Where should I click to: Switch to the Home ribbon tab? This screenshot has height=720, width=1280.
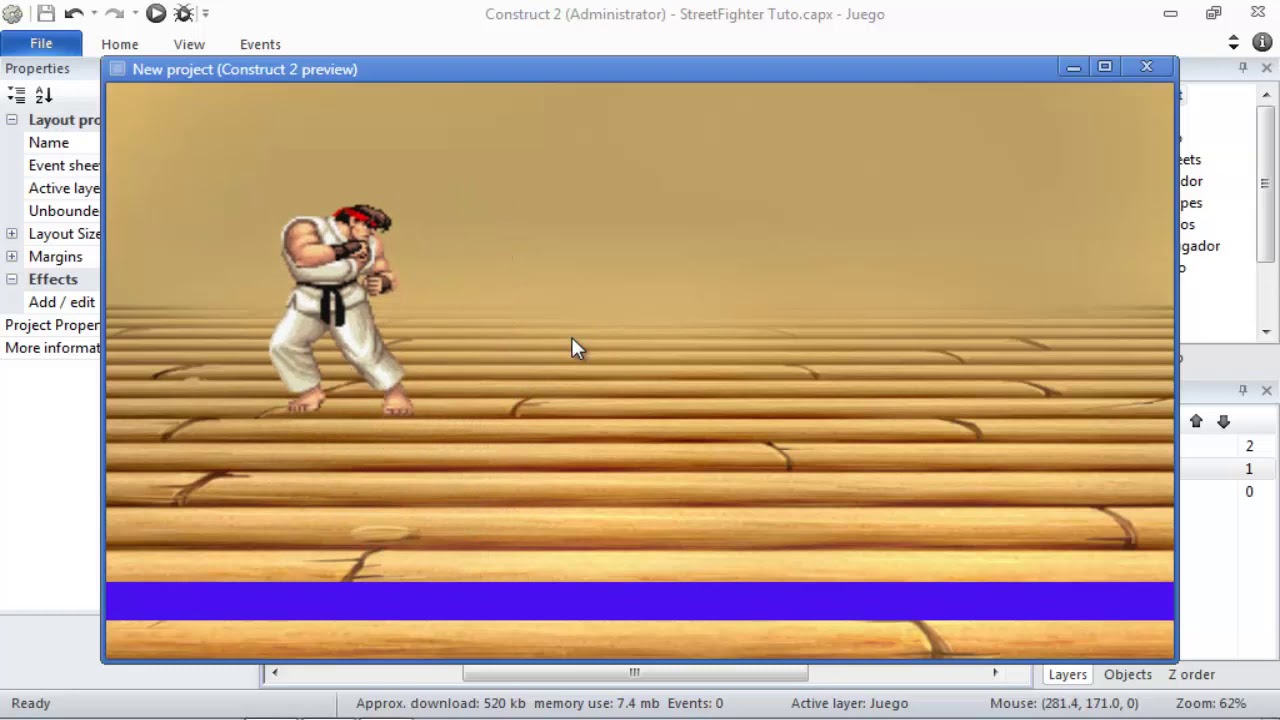pos(120,44)
